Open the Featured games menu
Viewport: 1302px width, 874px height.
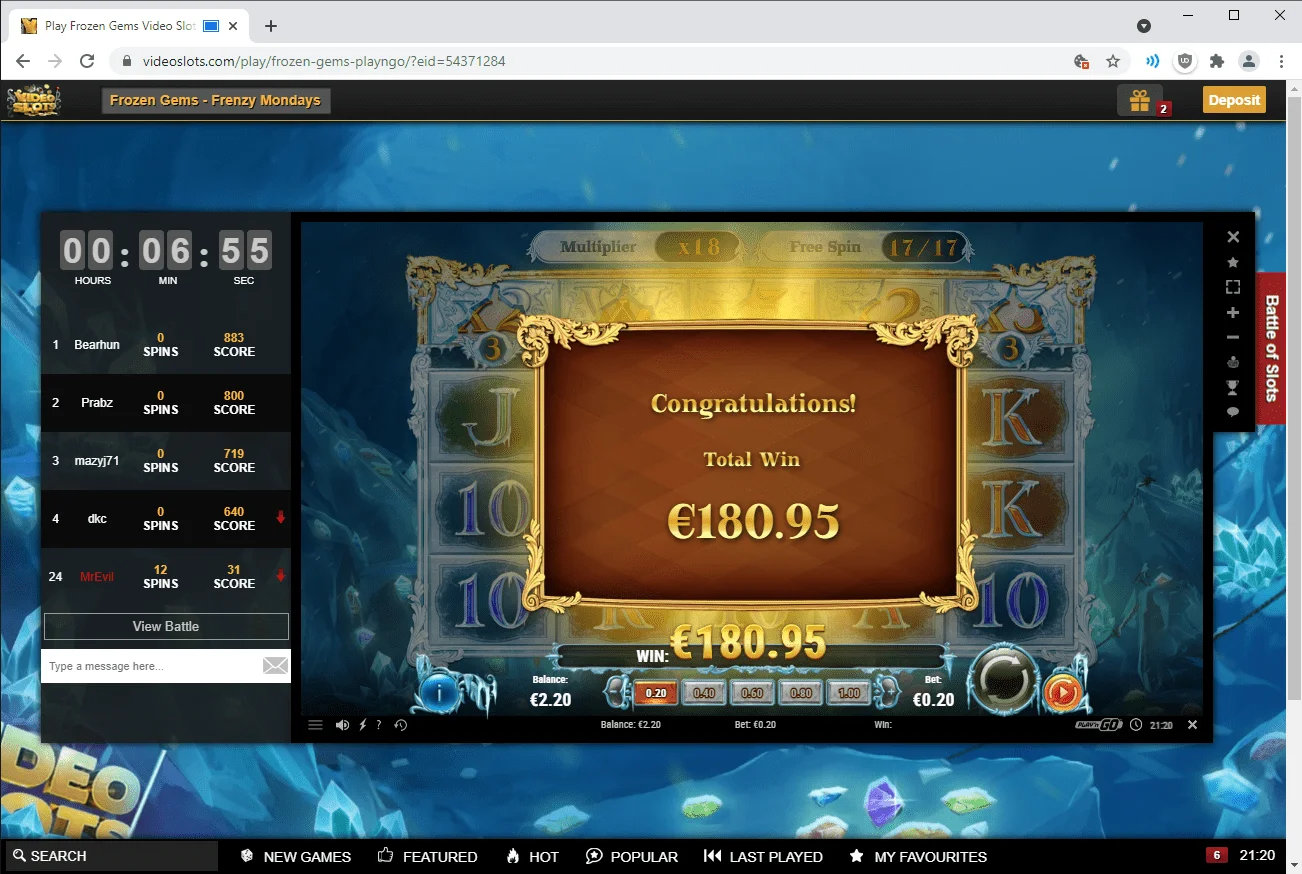click(427, 856)
